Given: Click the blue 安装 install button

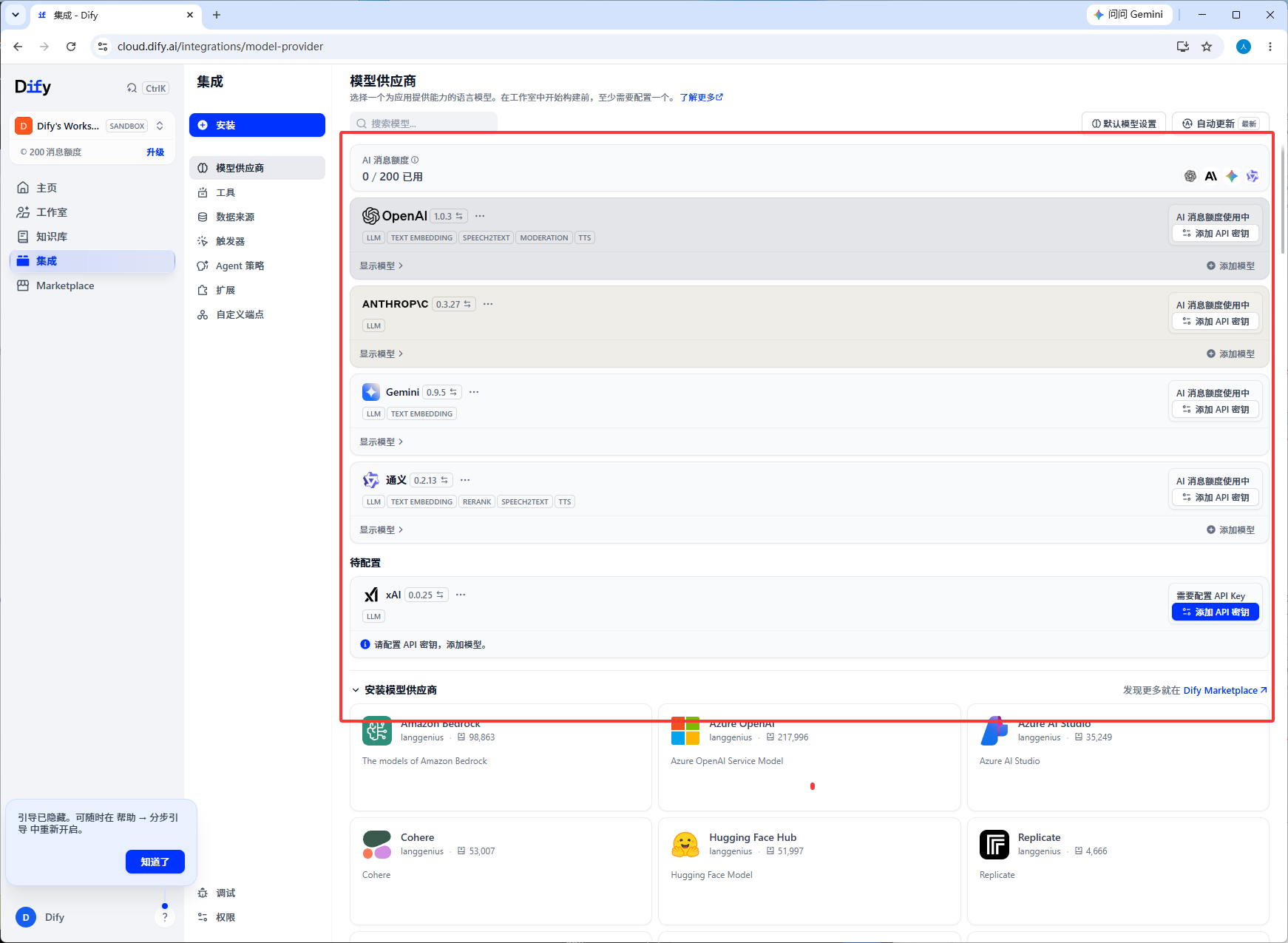Looking at the screenshot, I should [257, 125].
